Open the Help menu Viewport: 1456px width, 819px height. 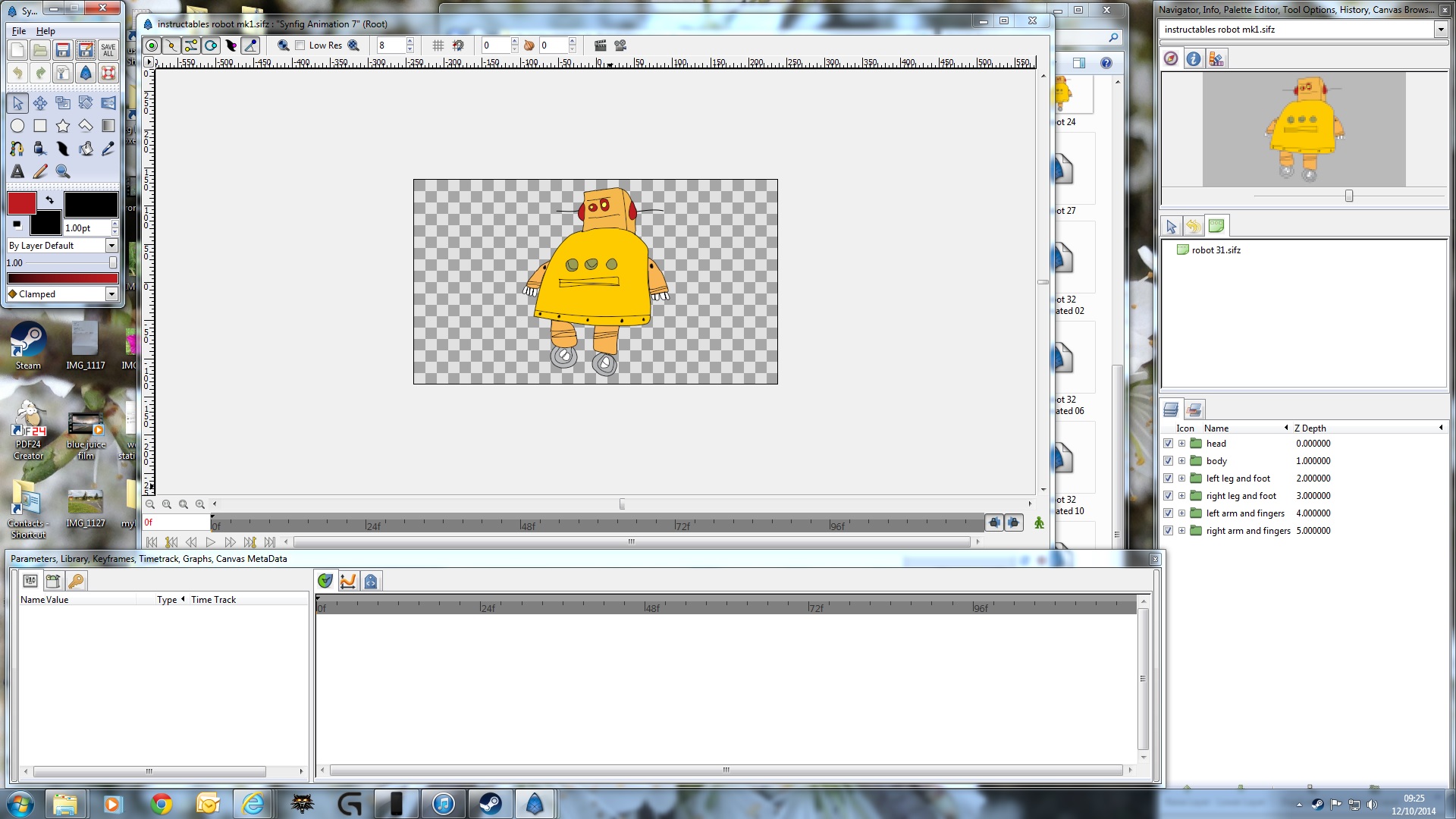pyautogui.click(x=45, y=31)
